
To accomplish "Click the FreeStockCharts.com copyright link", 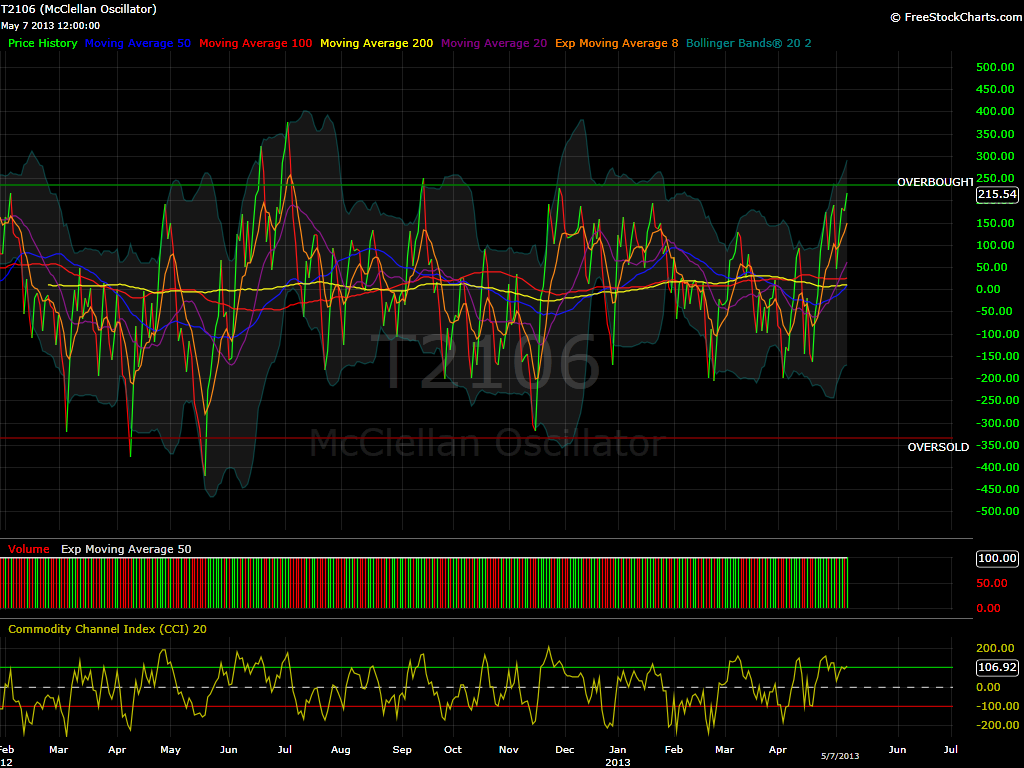I will [956, 17].
